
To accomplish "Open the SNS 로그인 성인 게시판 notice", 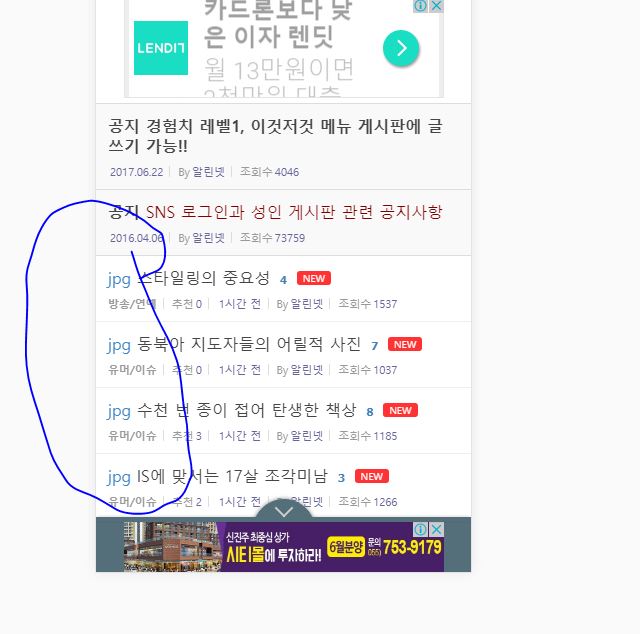I will tap(276, 212).
